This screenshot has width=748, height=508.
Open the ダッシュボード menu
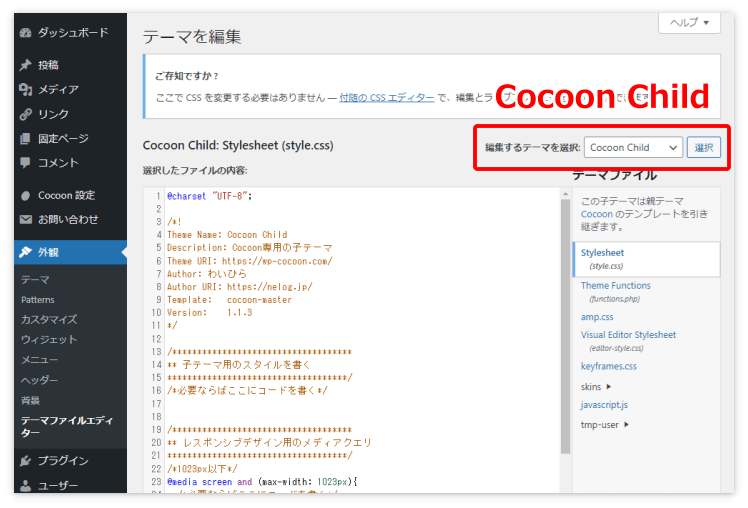click(x=71, y=32)
